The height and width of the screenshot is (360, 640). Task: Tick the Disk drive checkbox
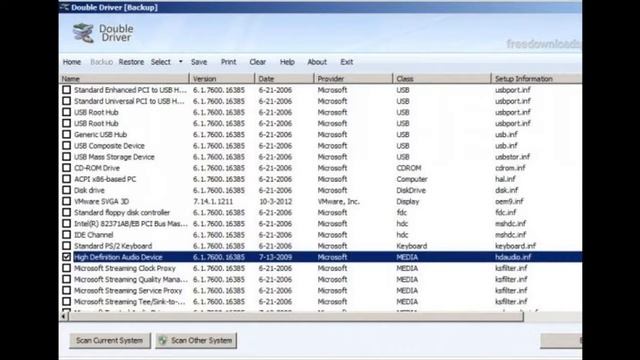[67, 190]
